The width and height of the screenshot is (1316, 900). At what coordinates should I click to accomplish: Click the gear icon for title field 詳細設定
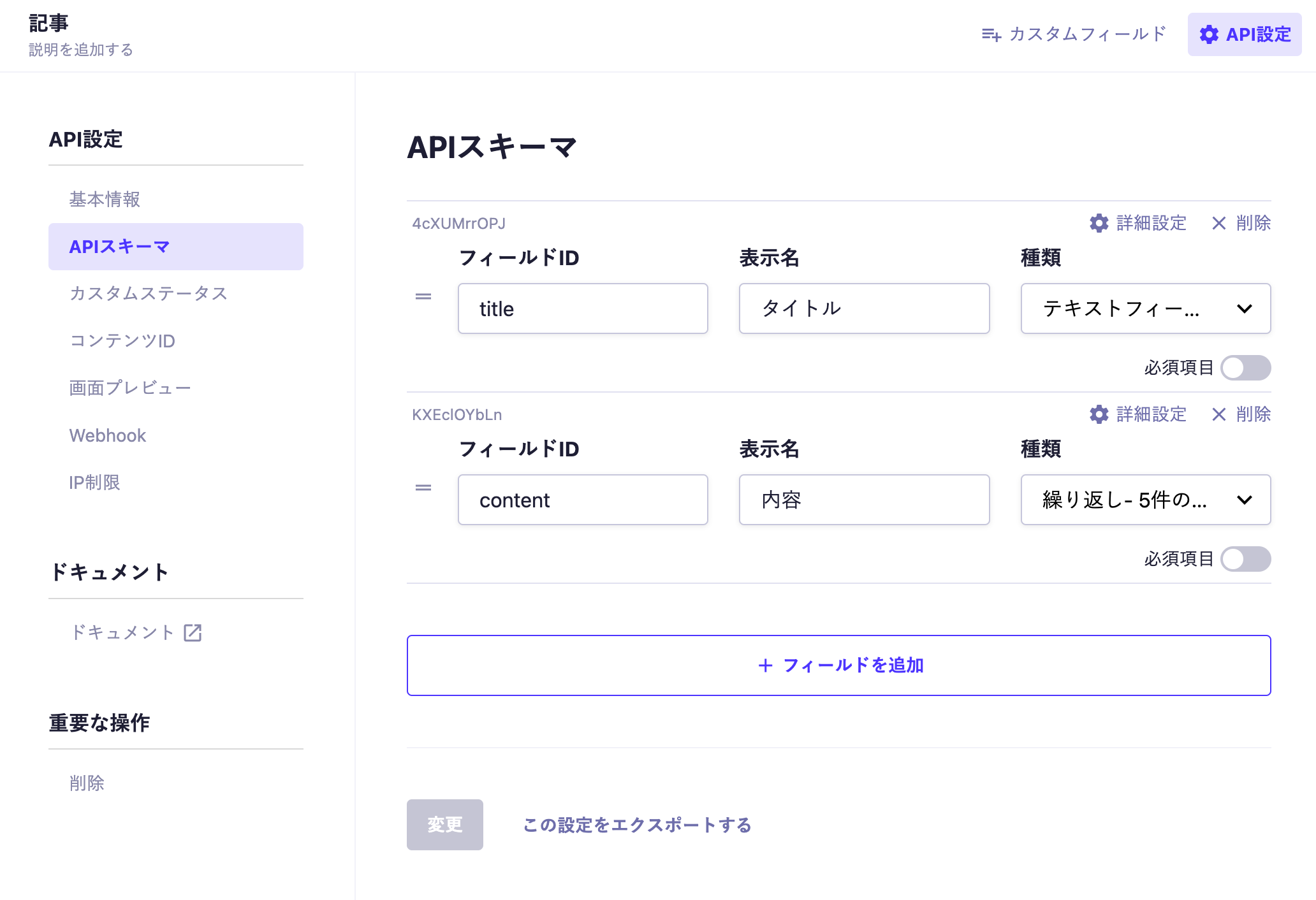1099,223
